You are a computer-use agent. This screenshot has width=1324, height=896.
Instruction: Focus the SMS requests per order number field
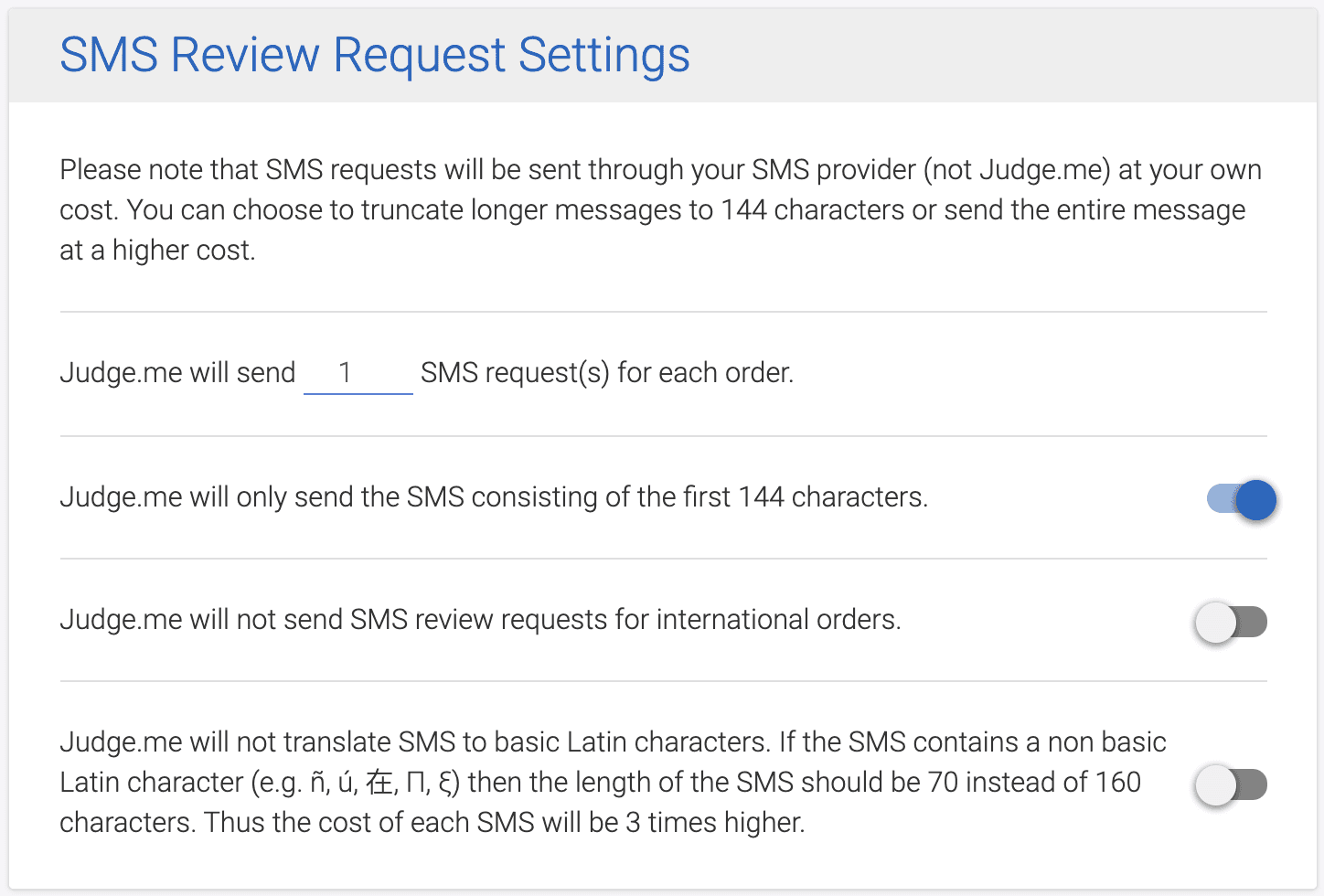(x=358, y=373)
